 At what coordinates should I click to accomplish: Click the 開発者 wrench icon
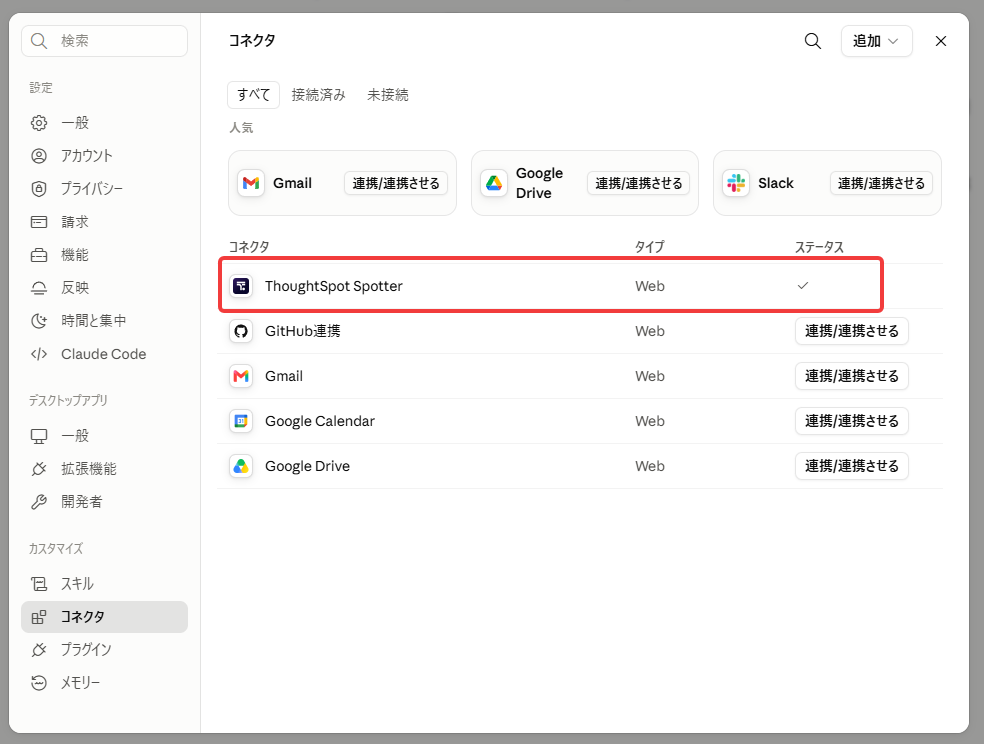[x=39, y=502]
